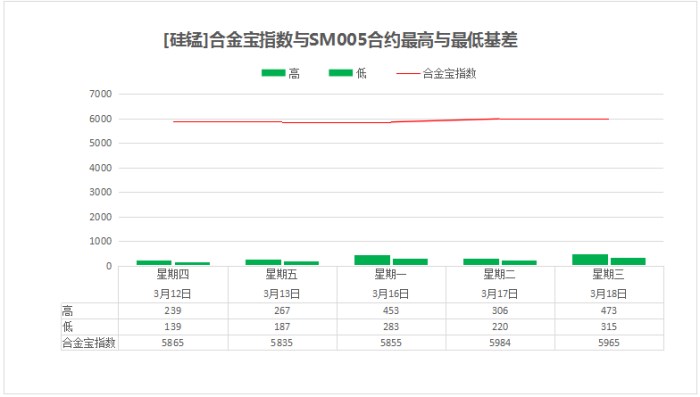Click the data table cell 453
Screen dimensions: 700x397
pyautogui.click(x=391, y=310)
